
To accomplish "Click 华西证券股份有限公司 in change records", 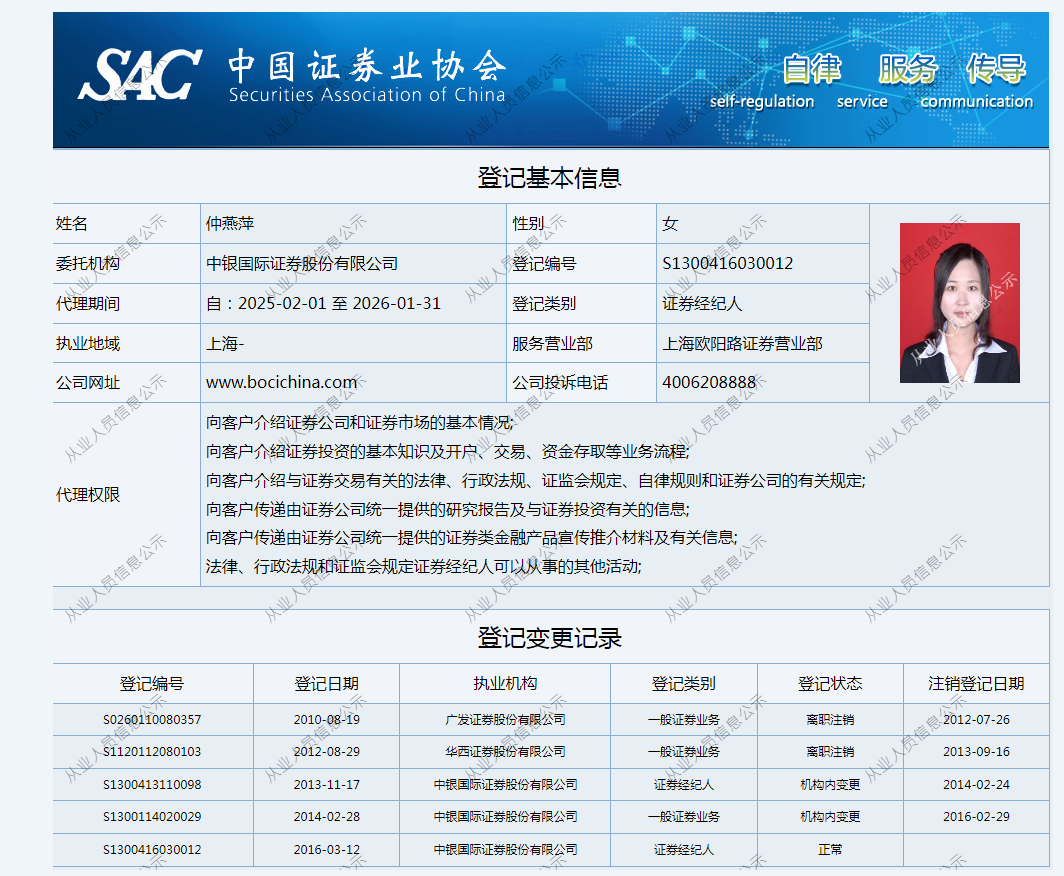I will 505,751.
